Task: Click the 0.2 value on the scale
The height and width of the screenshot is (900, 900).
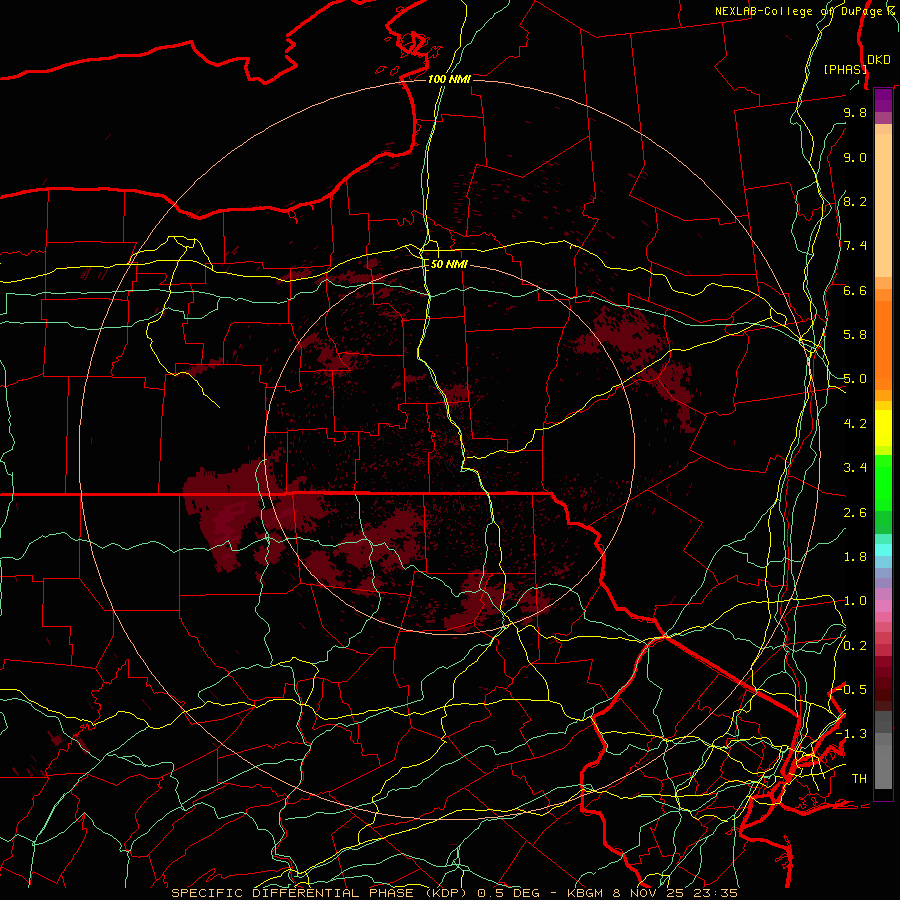Action: (x=855, y=646)
